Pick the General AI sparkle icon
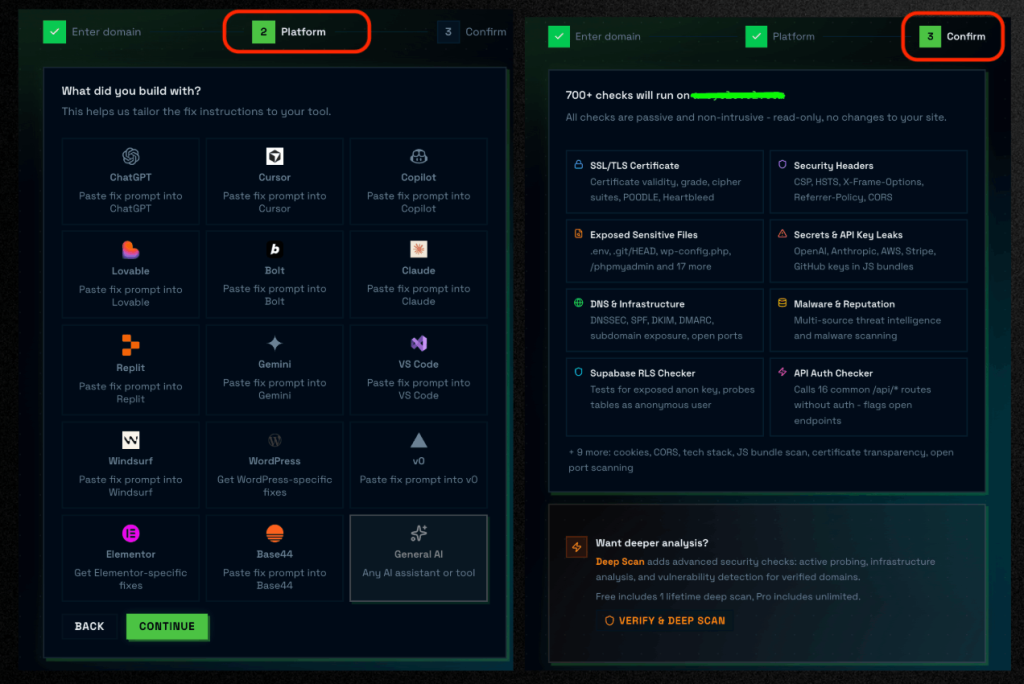This screenshot has width=1024, height=684. coord(419,533)
